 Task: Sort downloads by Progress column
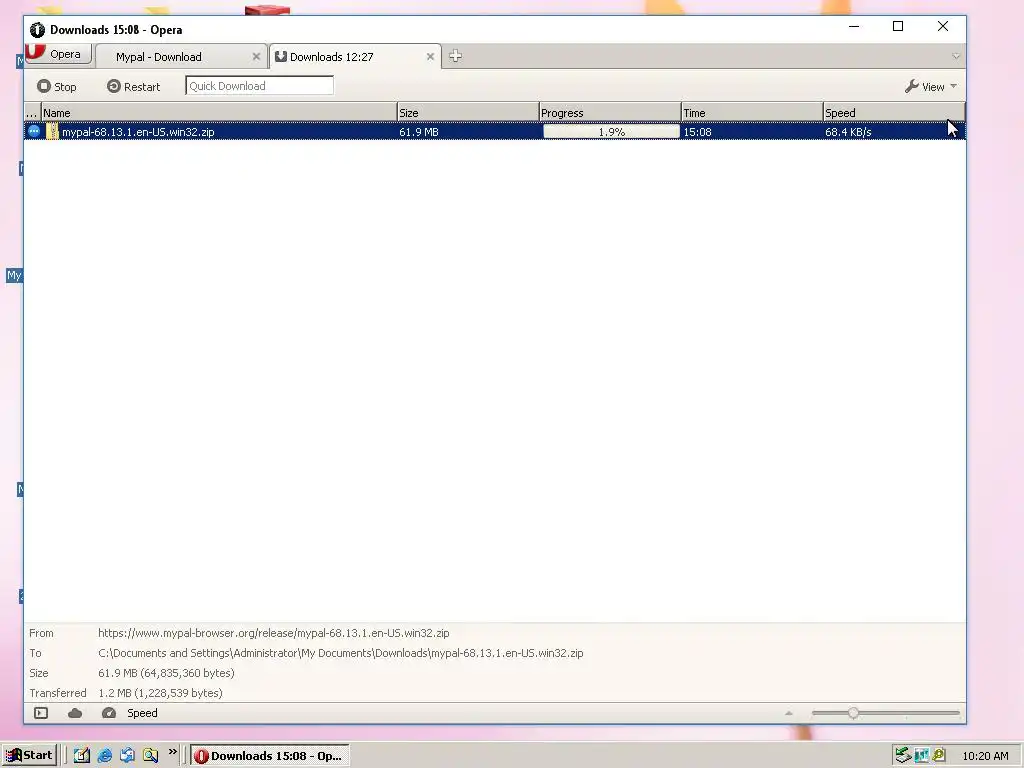[x=610, y=112]
